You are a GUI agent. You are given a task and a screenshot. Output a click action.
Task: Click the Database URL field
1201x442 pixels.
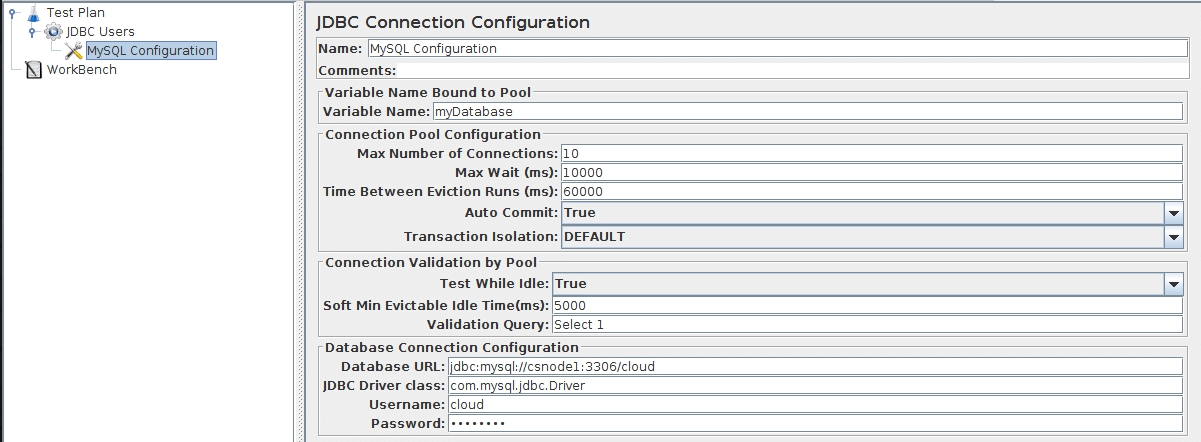pyautogui.click(x=814, y=366)
